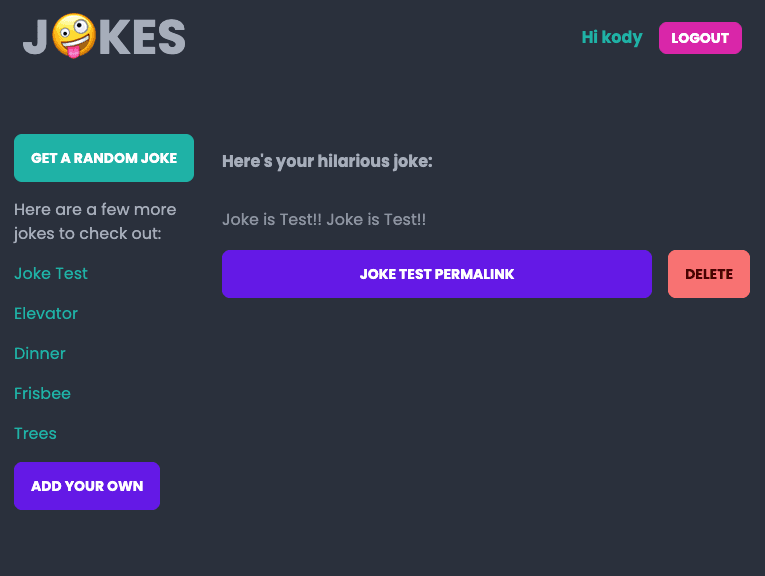The height and width of the screenshot is (576, 765).
Task: Delete the current joke
Action: (x=708, y=274)
